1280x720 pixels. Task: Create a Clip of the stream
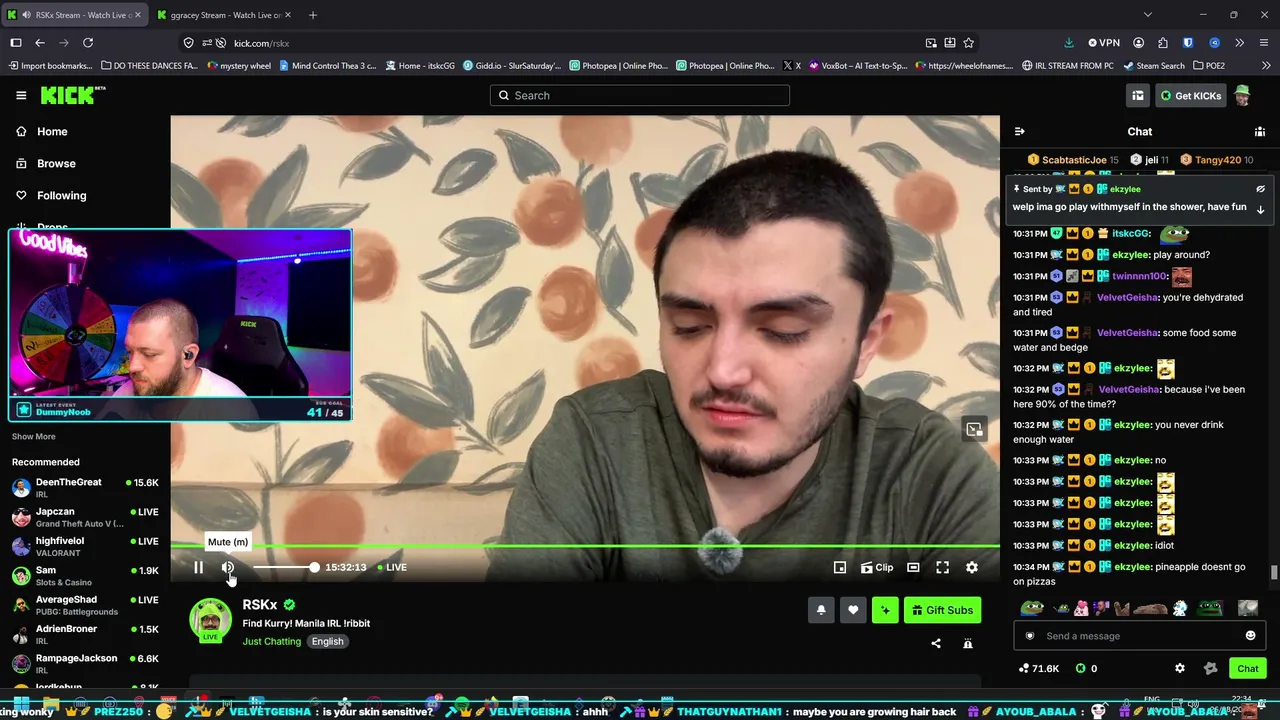coord(877,567)
